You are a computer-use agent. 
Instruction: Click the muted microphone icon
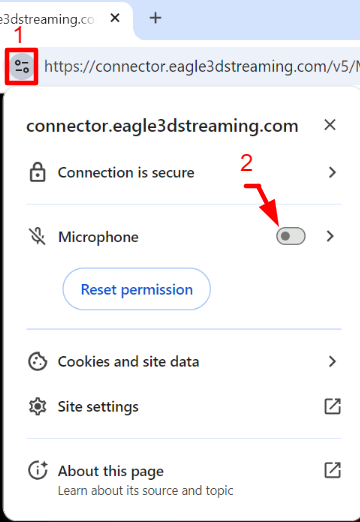pyautogui.click(x=37, y=236)
